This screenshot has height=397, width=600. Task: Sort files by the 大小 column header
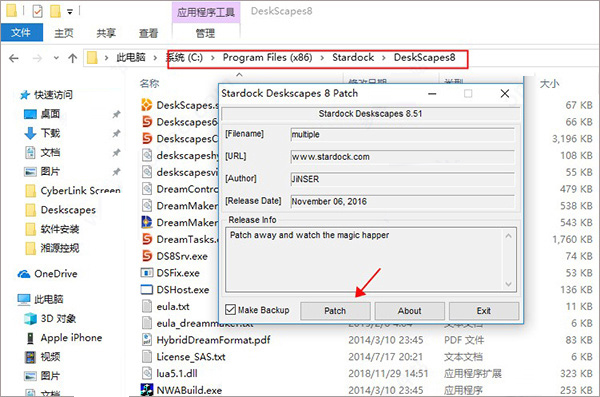tap(549, 84)
